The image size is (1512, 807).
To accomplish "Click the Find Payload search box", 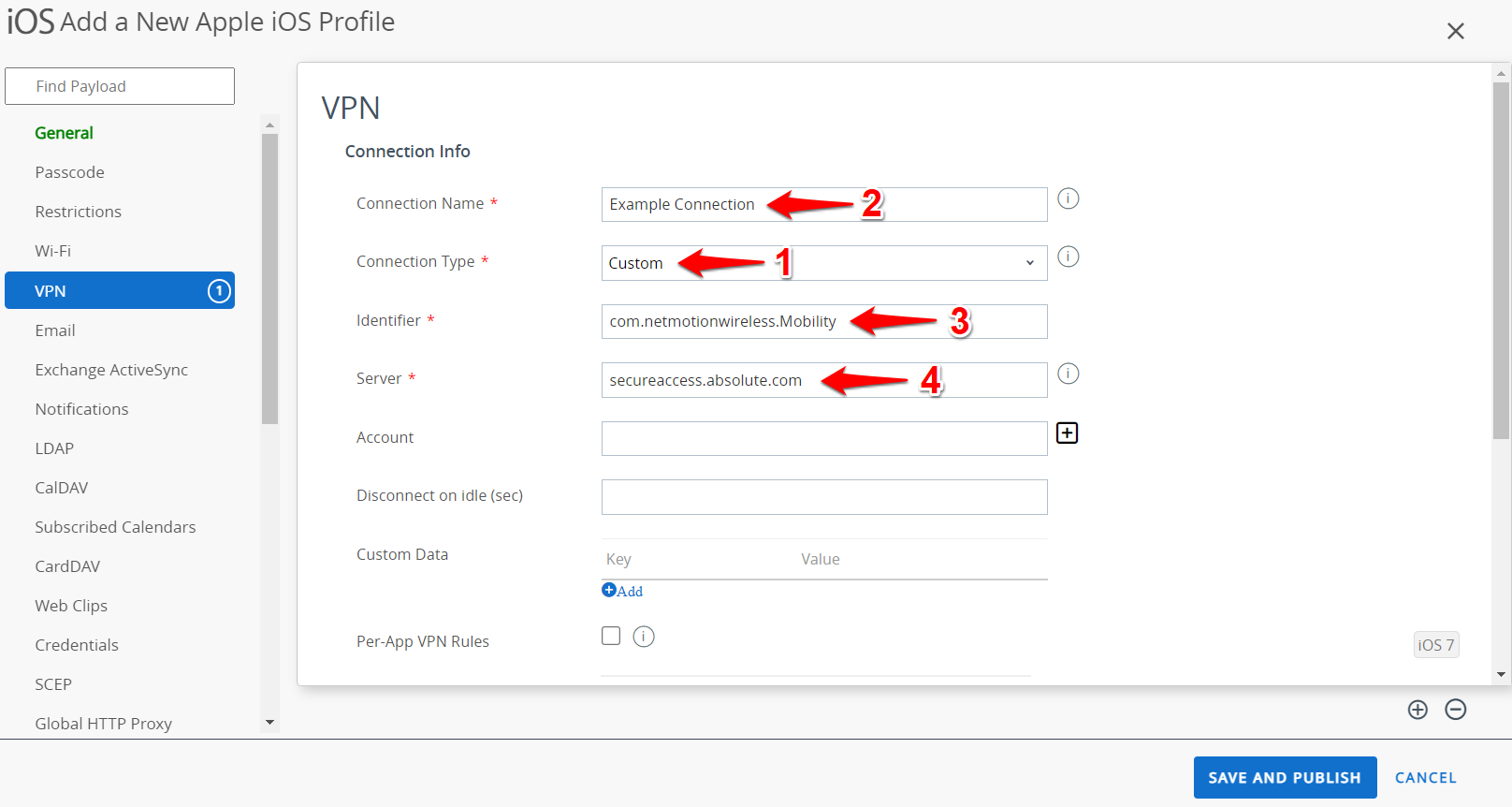I will point(120,86).
